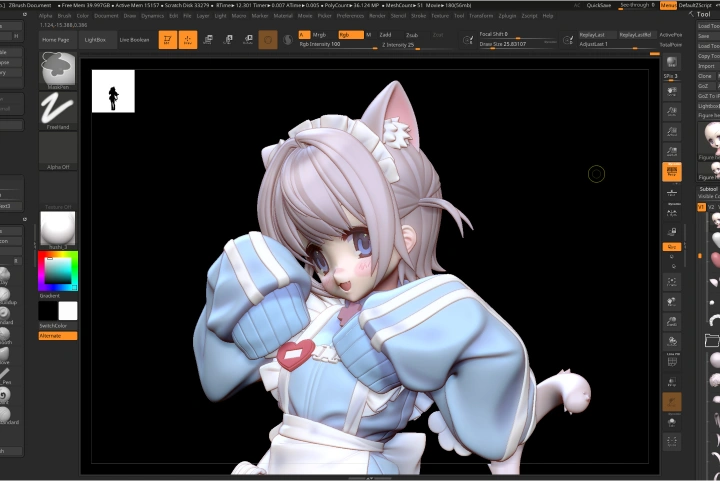This screenshot has height=481, width=720.
Task: Toggle L.Sym local symmetry
Action: [x=672, y=213]
